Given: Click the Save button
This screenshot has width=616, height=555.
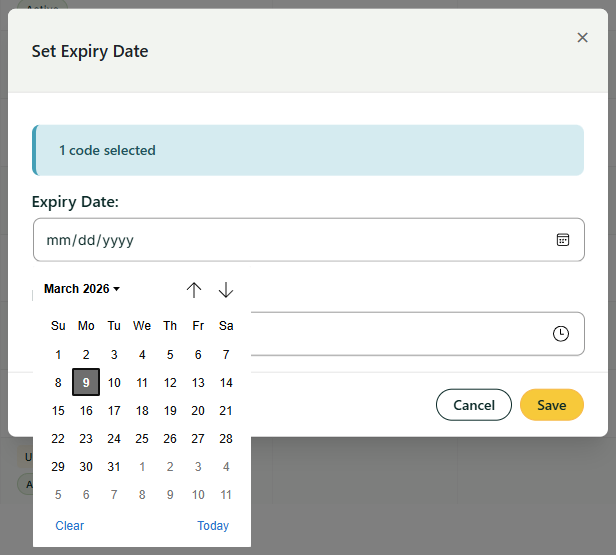Looking at the screenshot, I should (551, 405).
